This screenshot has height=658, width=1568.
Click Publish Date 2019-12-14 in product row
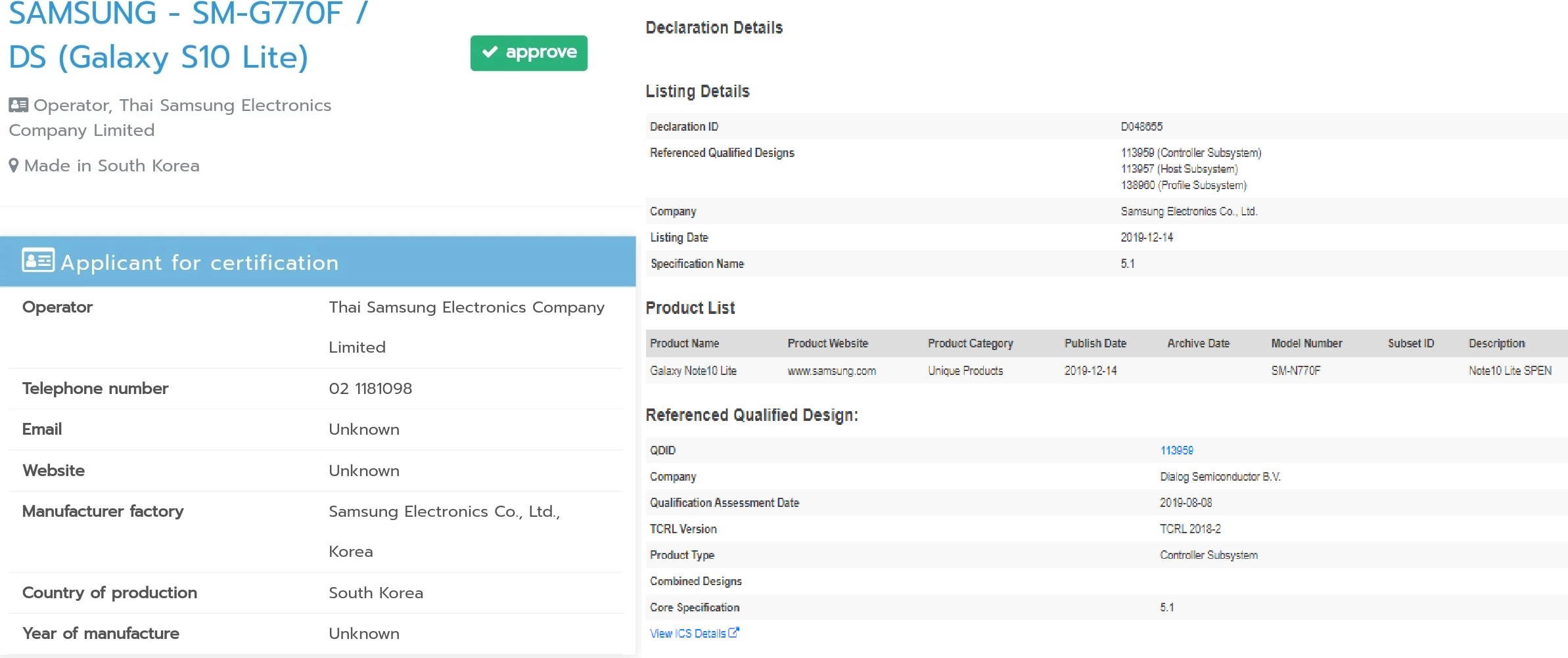1090,371
